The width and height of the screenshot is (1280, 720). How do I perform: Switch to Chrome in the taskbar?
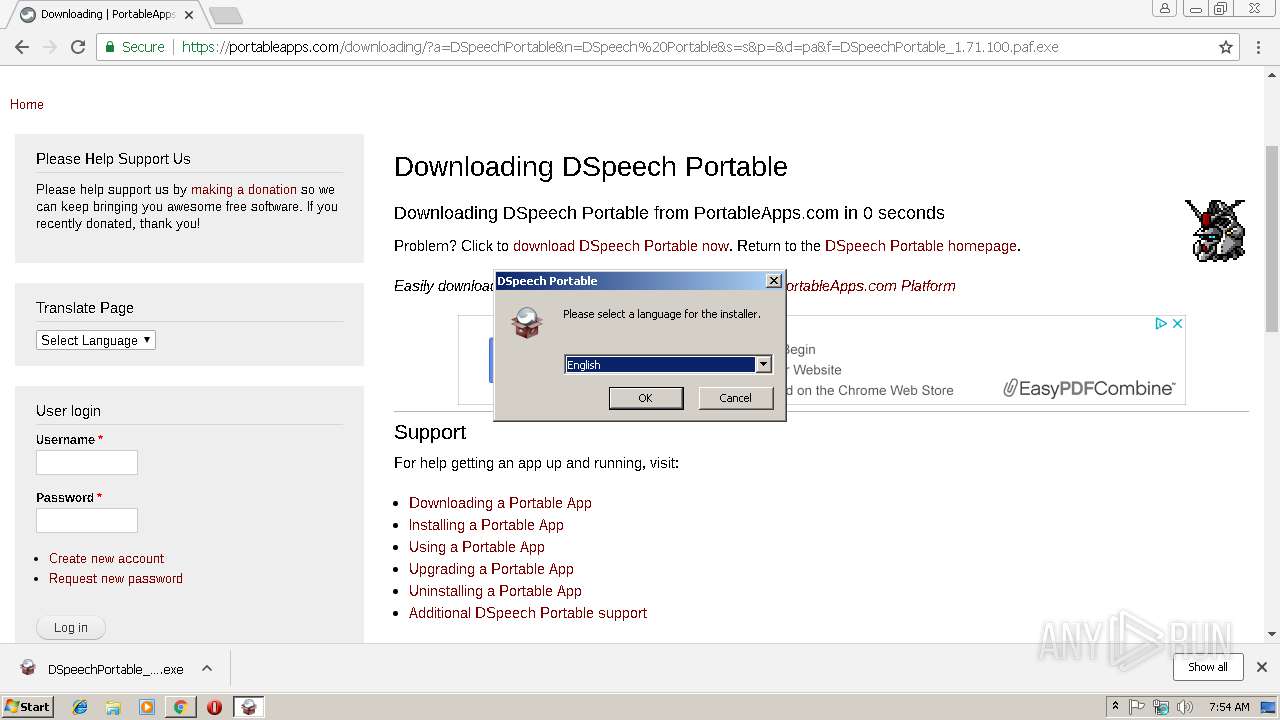[x=180, y=707]
